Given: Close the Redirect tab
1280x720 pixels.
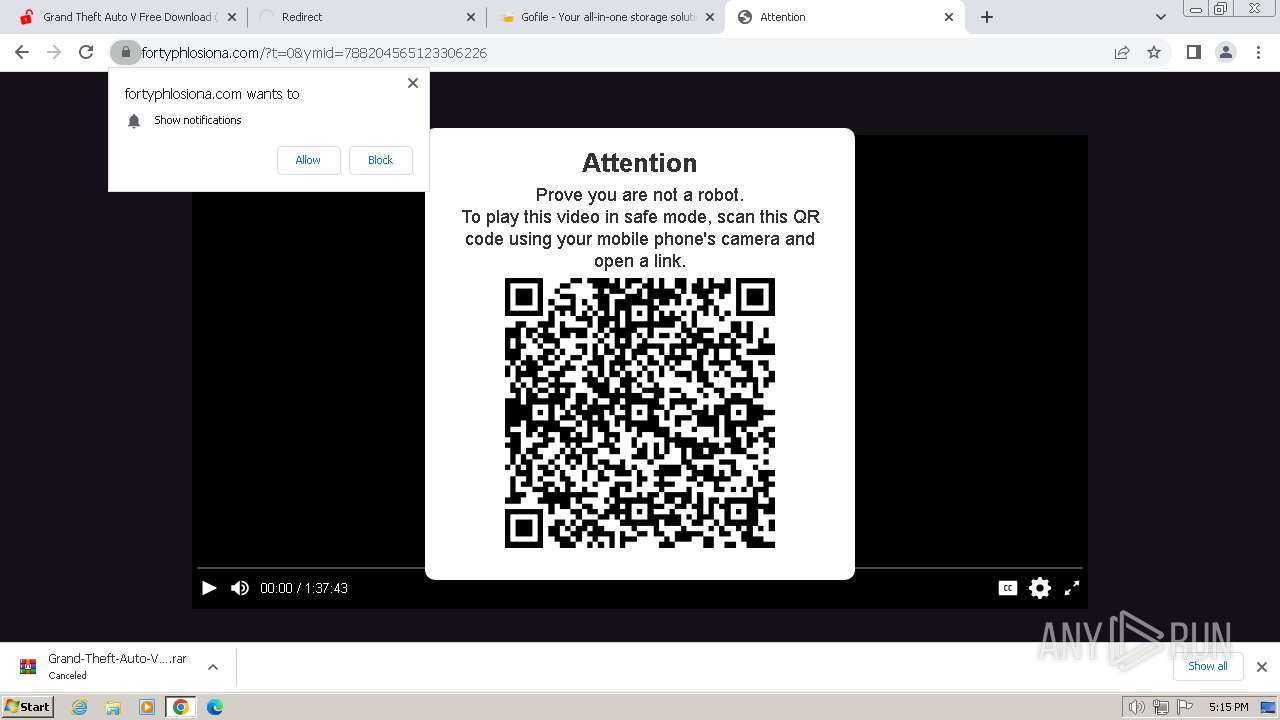Looking at the screenshot, I should click(471, 17).
